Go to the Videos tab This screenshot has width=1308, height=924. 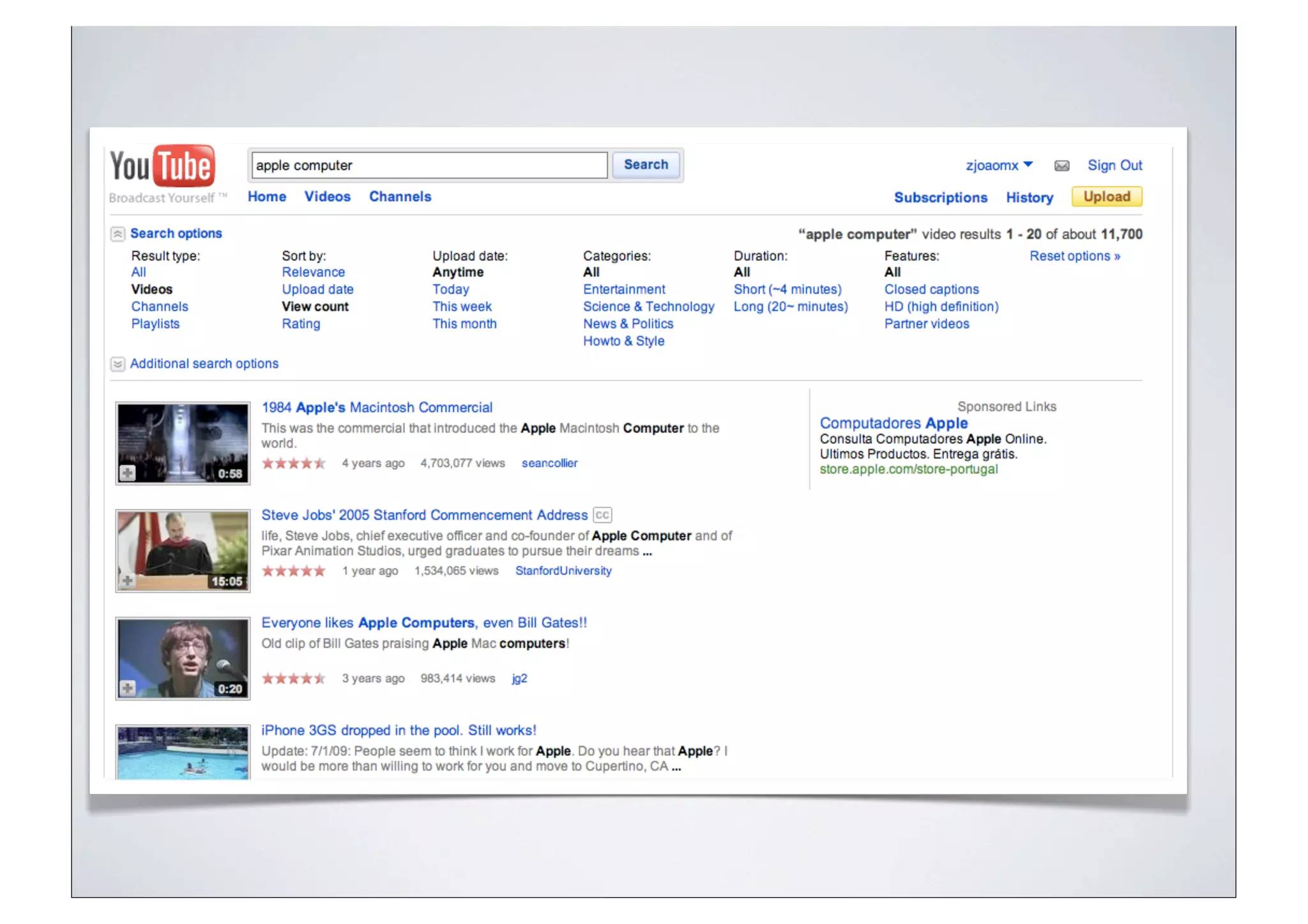(327, 197)
